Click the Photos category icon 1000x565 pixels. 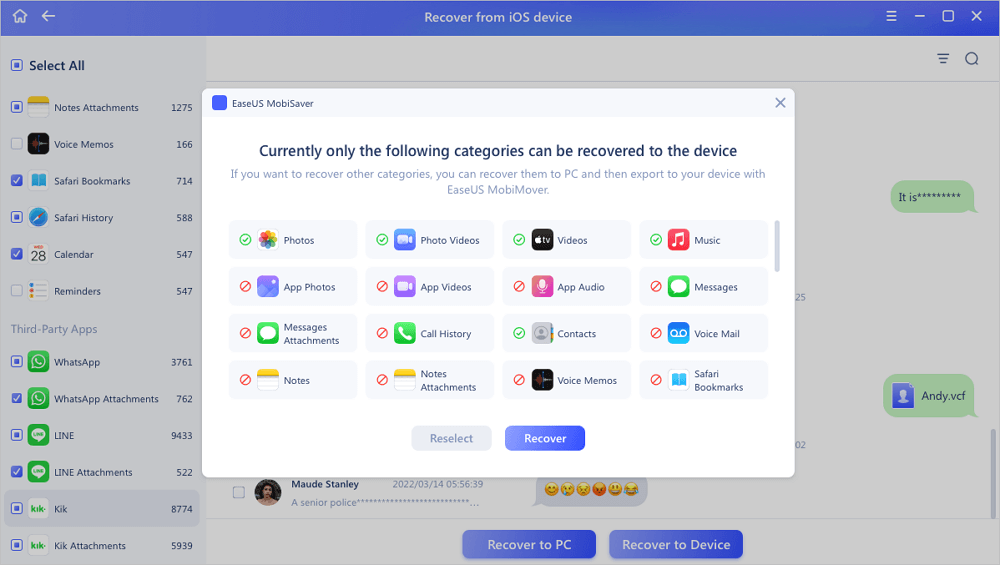click(268, 240)
